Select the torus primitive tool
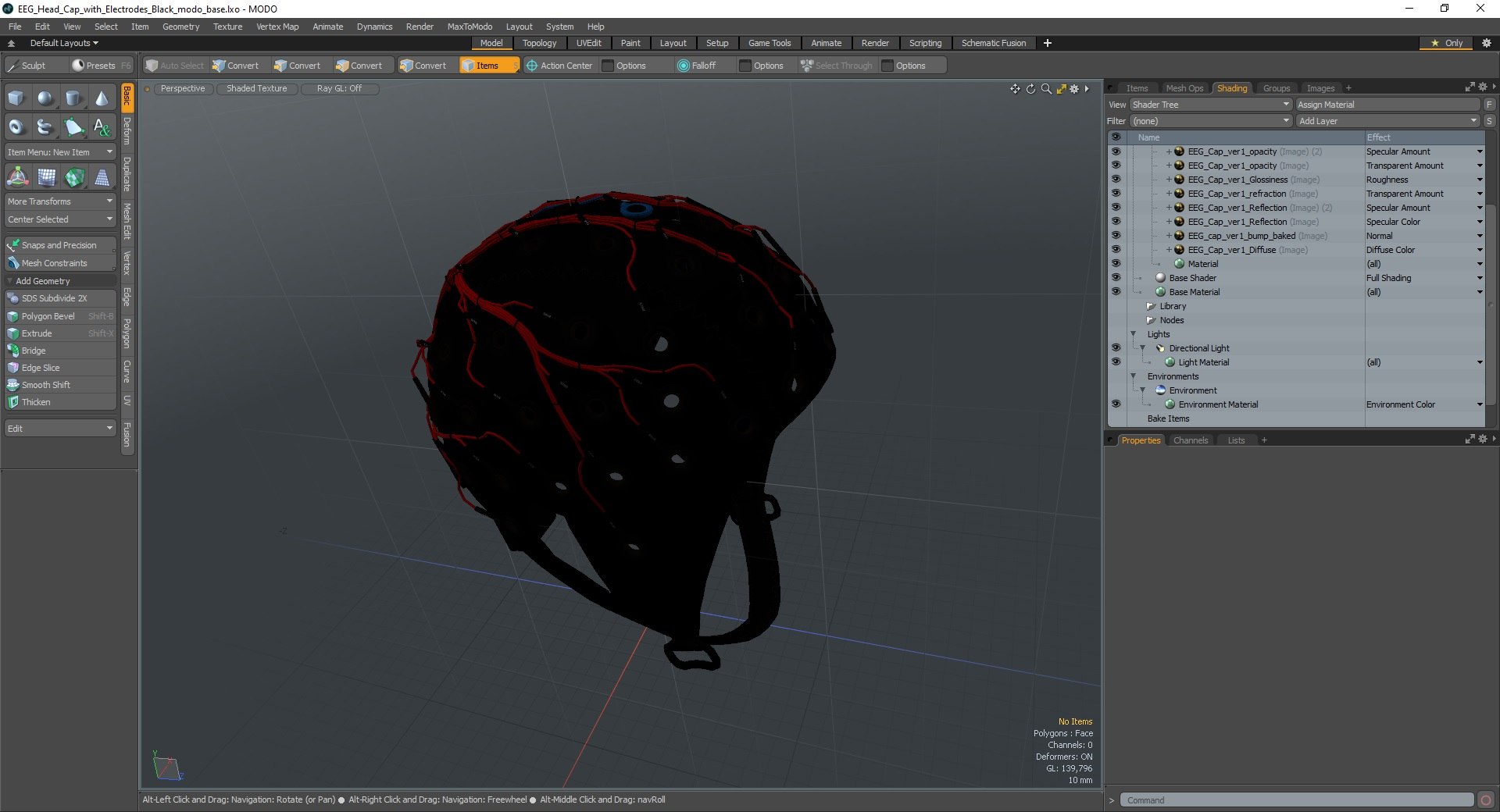Viewport: 1500px width, 812px height. [x=16, y=126]
